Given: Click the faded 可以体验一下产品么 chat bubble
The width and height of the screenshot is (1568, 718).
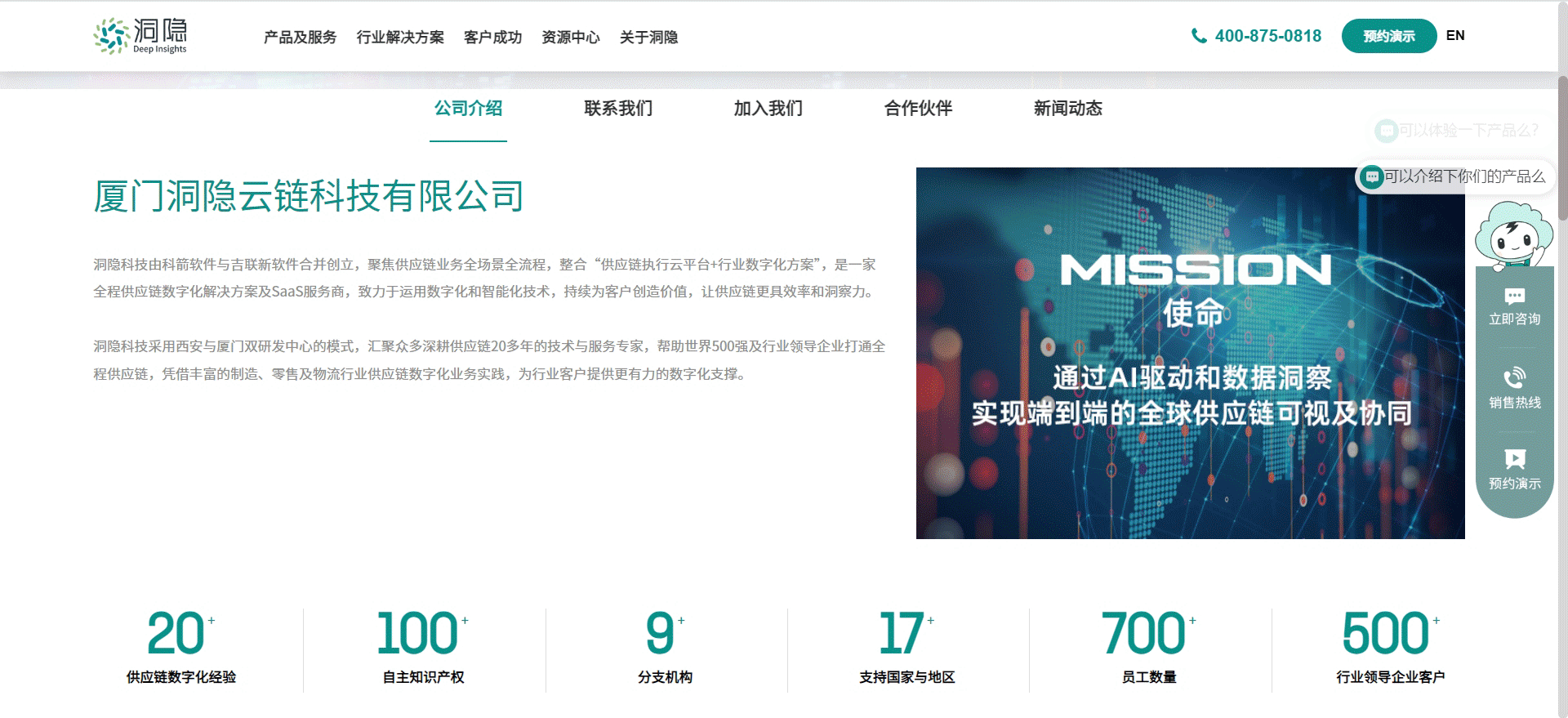Looking at the screenshot, I should pyautogui.click(x=1459, y=131).
